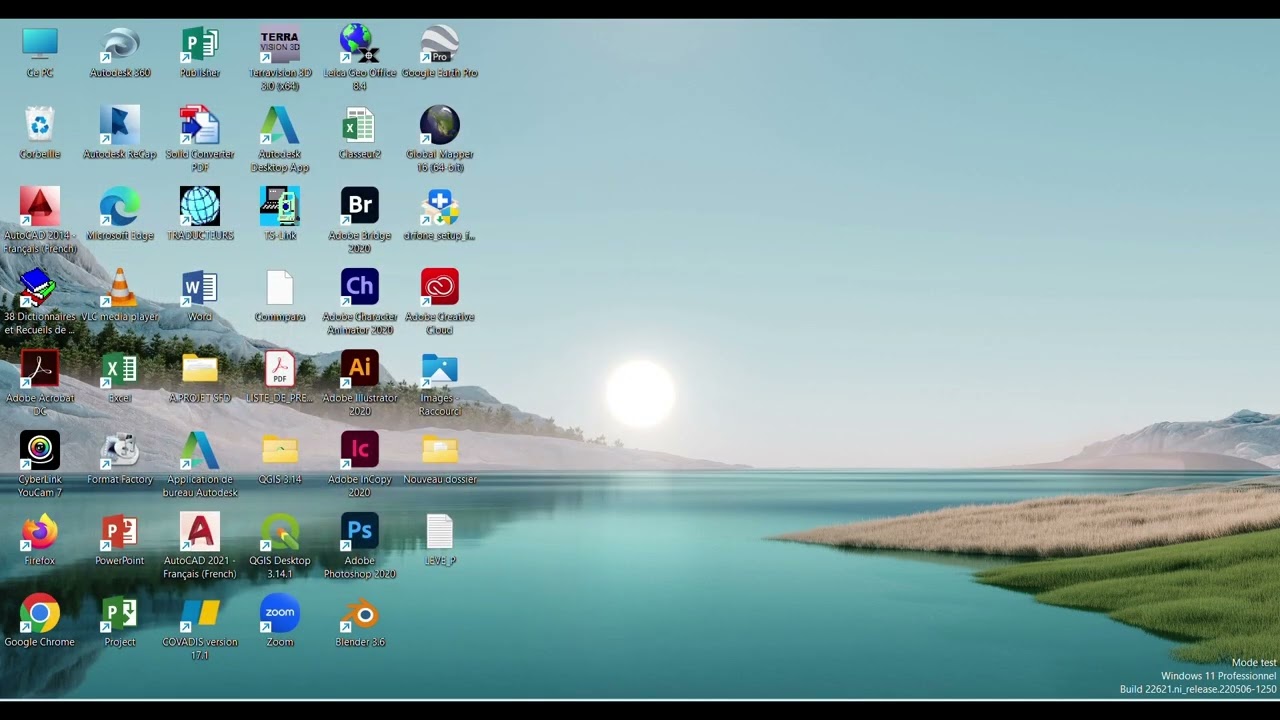Select the Google Chrome shortcut
The height and width of the screenshot is (720, 1280).
(x=40, y=613)
